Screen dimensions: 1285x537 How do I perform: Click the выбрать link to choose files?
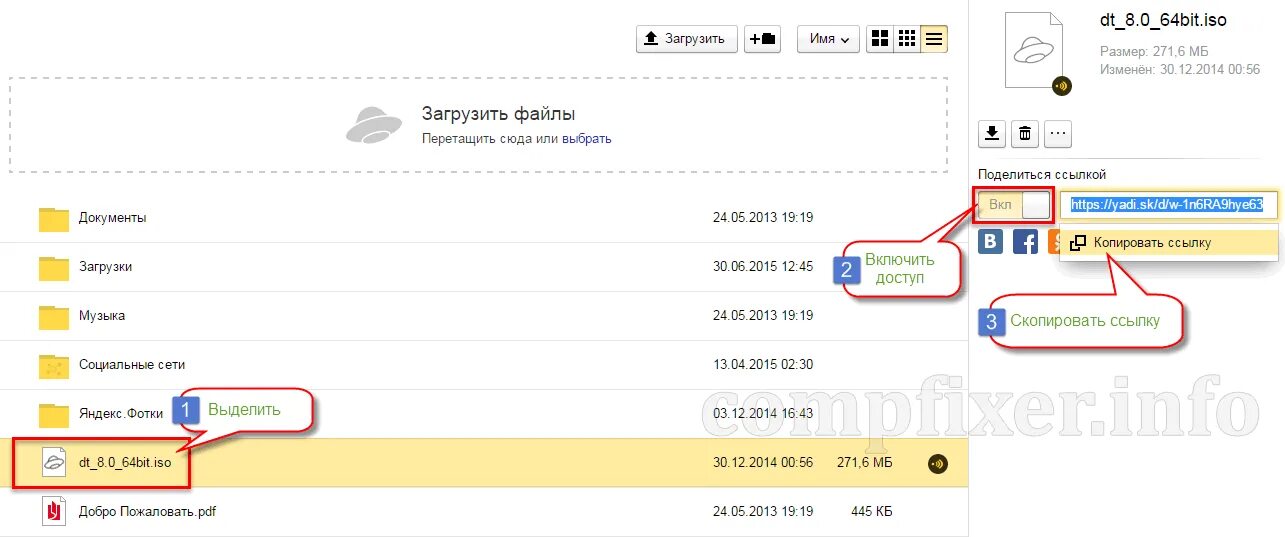[587, 139]
